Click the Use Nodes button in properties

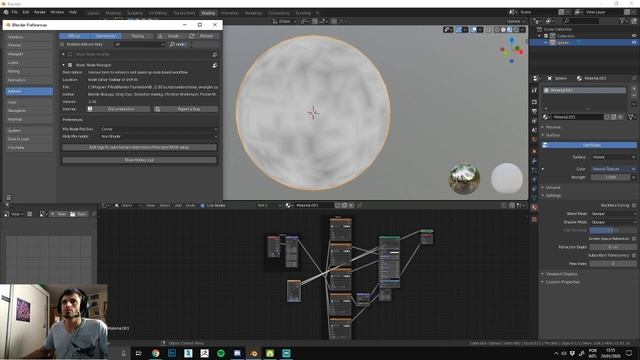coord(589,145)
